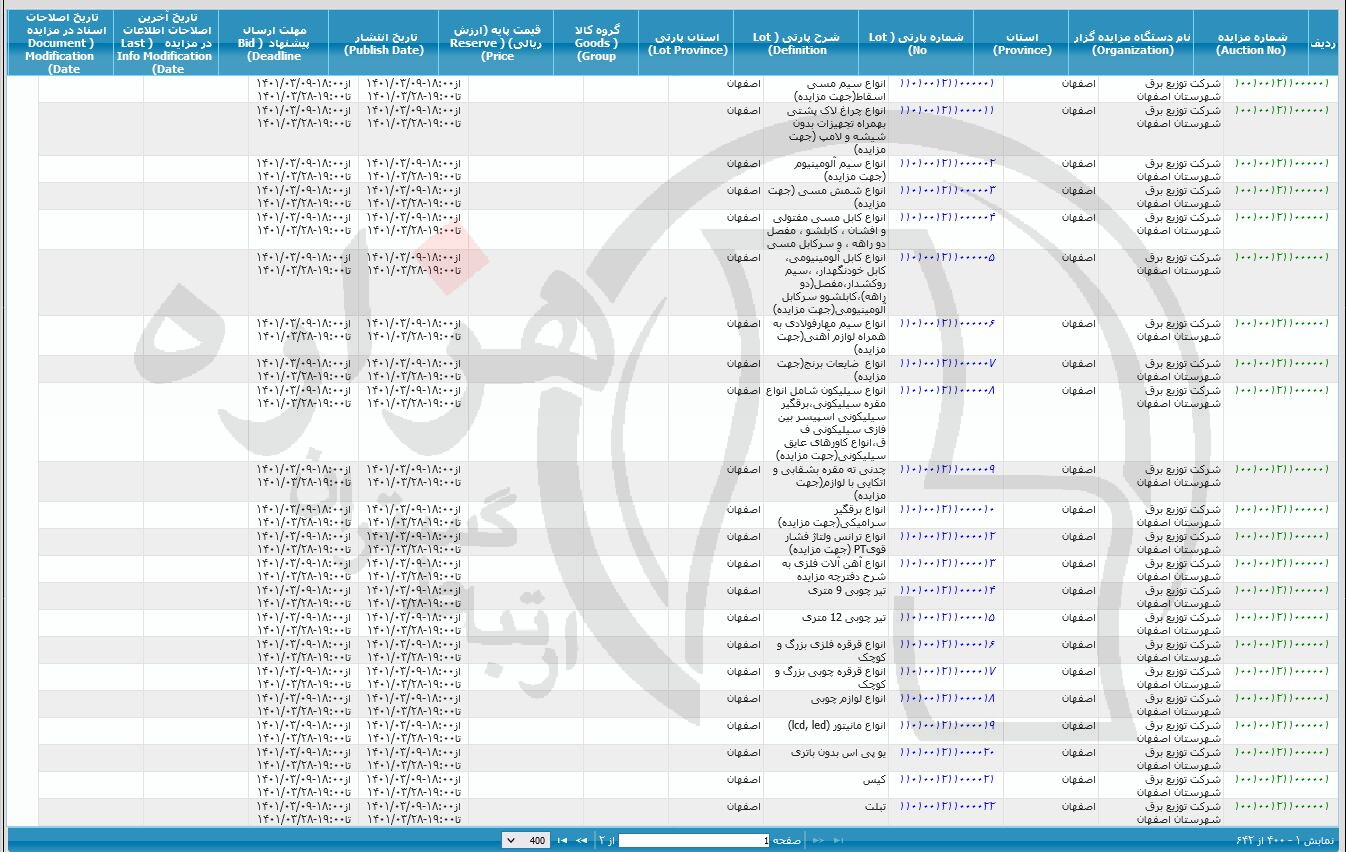Sort by Goods Group column header
This screenshot has height=852, width=1346.
(596, 44)
